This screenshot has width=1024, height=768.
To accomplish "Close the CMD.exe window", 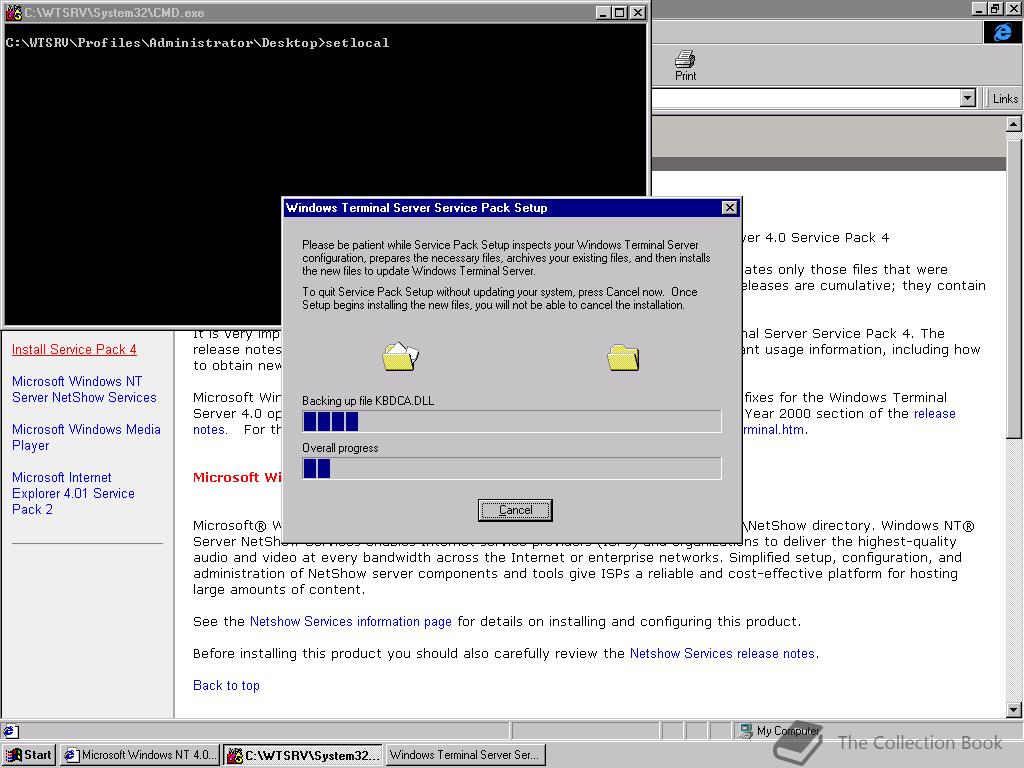I will click(x=638, y=12).
